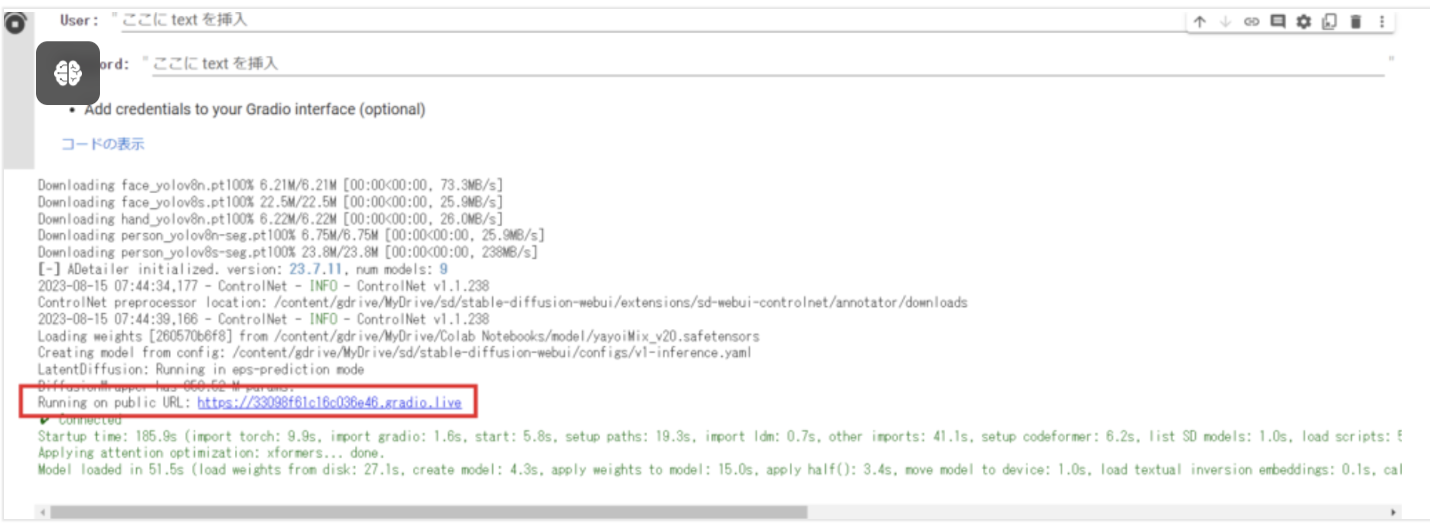The height and width of the screenshot is (526, 1430).
Task: Click 'Add credentials to your Gradio interface' text
Action: [255, 109]
